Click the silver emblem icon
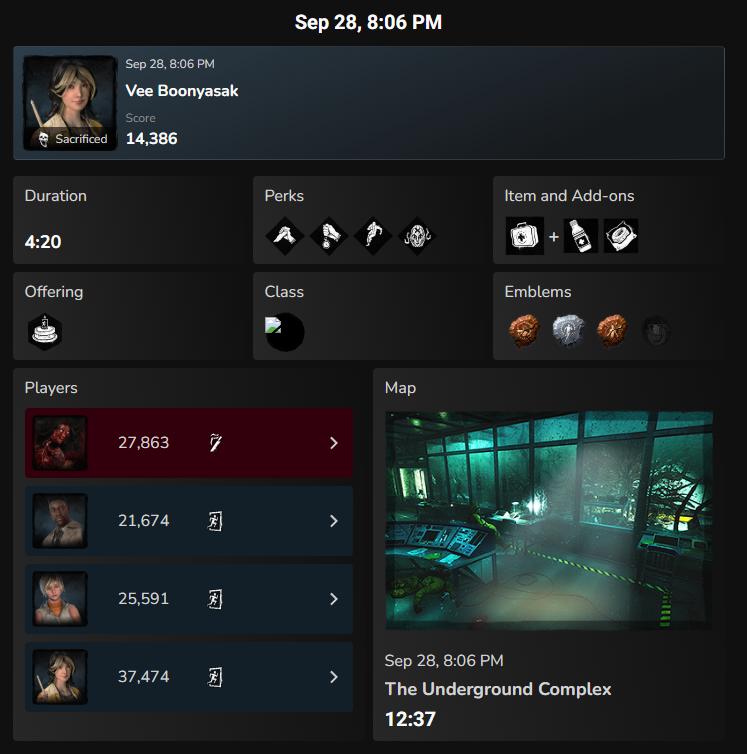This screenshot has height=754, width=747. pos(569,331)
